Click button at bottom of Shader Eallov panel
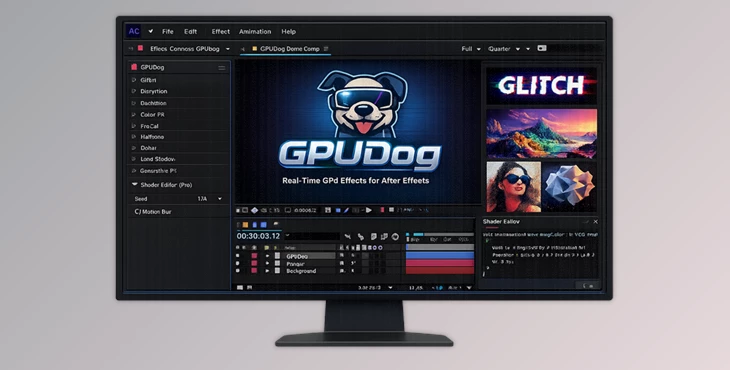 tap(588, 285)
